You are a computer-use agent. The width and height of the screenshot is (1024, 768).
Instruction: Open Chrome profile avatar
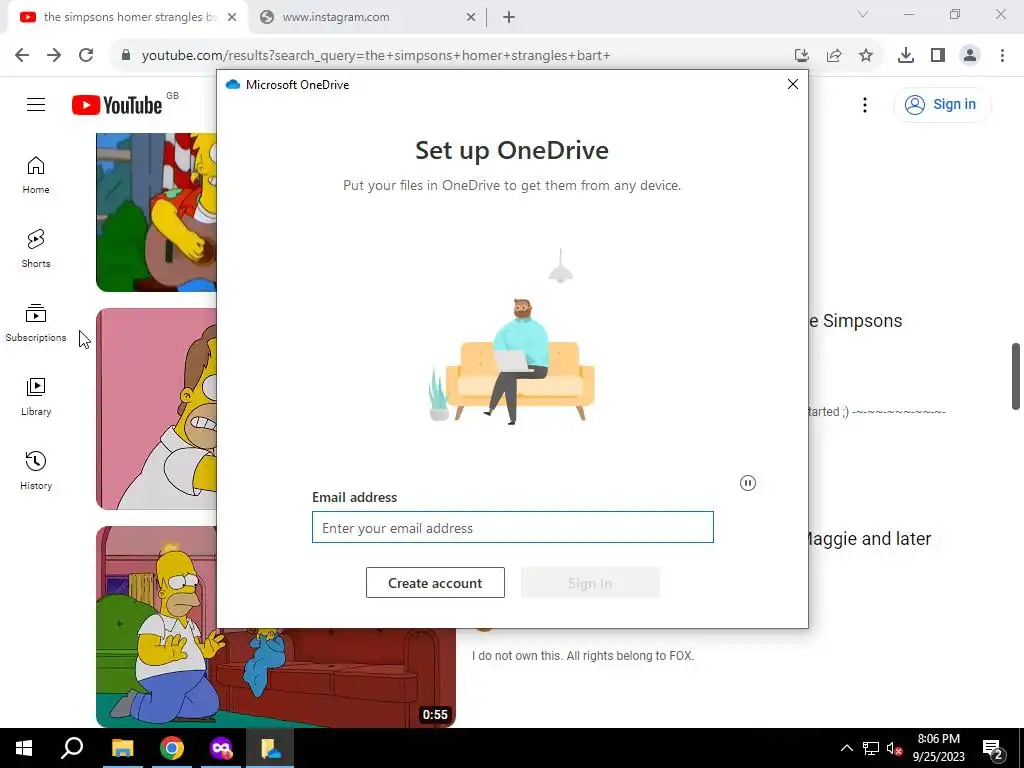point(970,56)
